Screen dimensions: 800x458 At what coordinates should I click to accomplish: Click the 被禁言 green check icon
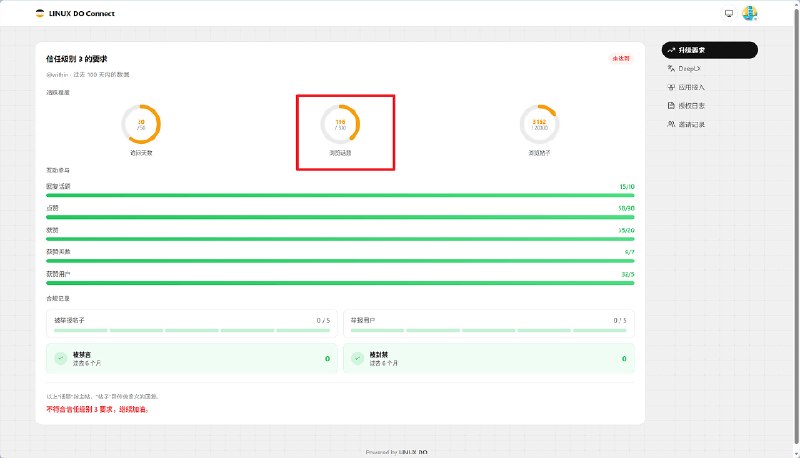pyautogui.click(x=61, y=358)
